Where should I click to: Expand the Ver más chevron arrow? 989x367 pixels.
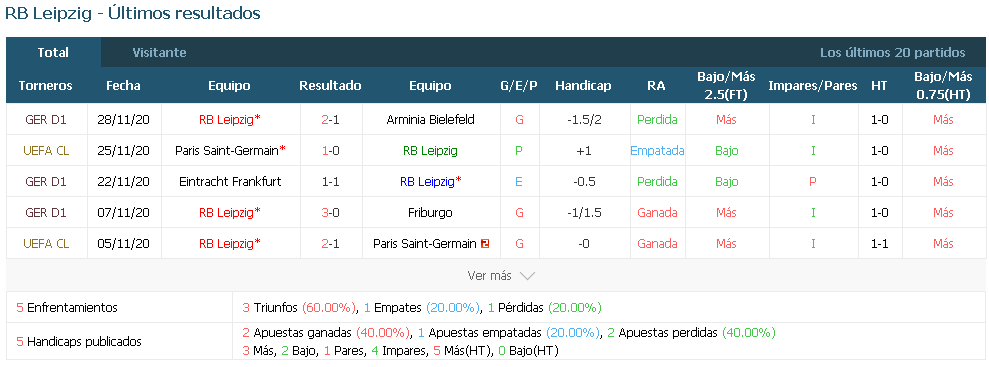[527, 276]
